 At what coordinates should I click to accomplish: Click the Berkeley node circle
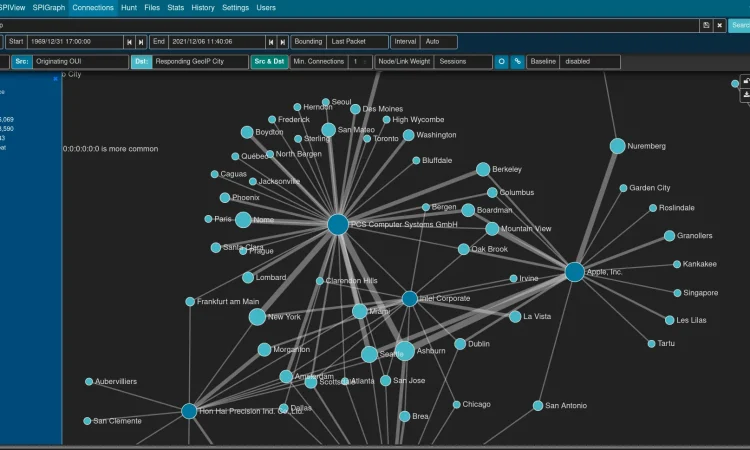pyautogui.click(x=483, y=169)
